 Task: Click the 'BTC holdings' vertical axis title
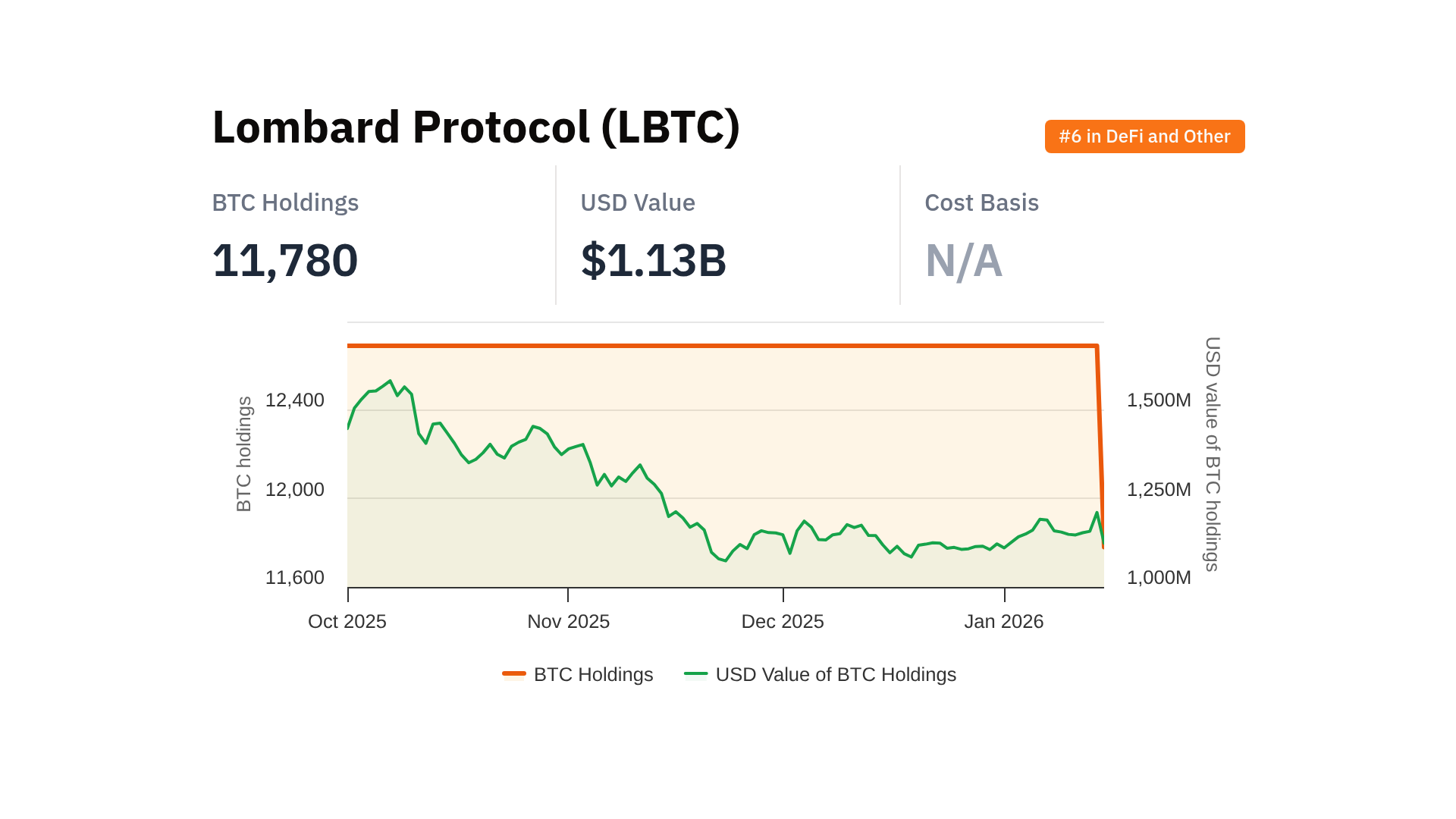pos(243,453)
